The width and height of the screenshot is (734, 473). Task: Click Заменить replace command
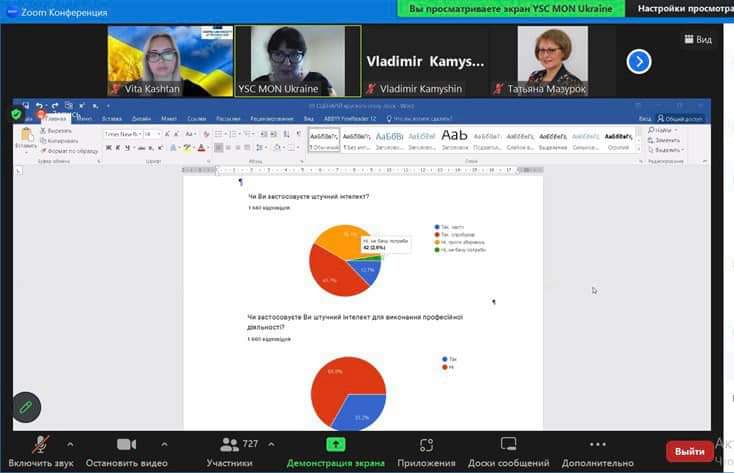coord(664,140)
